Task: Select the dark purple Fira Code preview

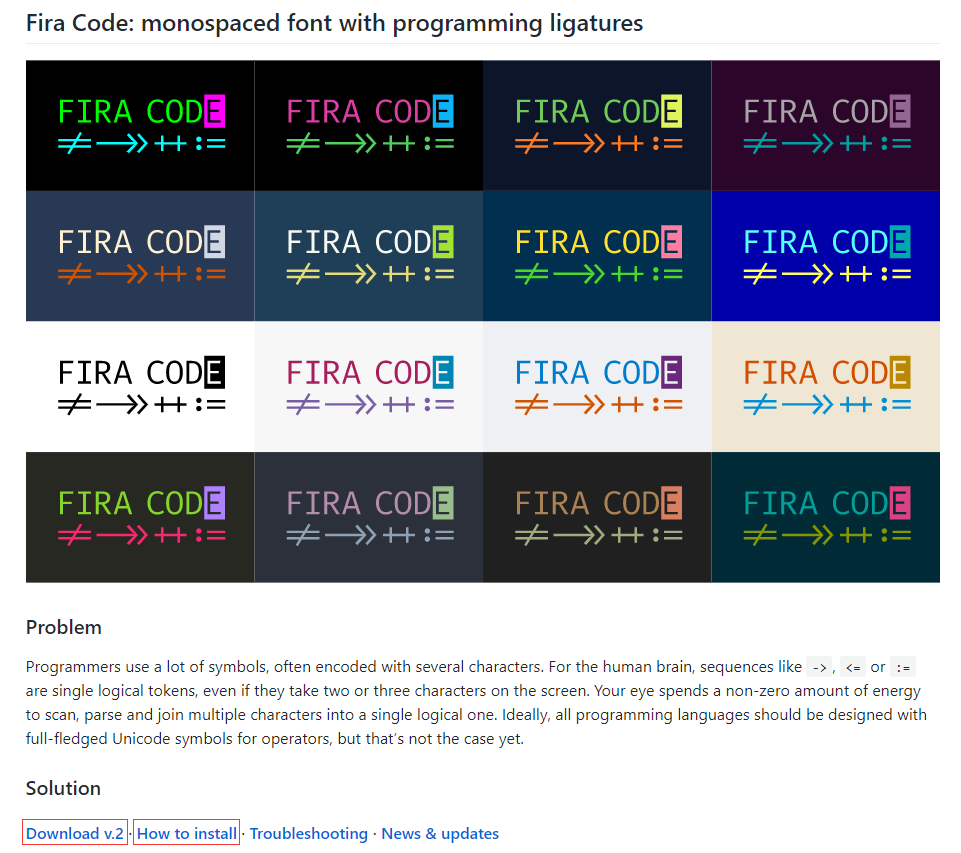Action: pos(825,125)
